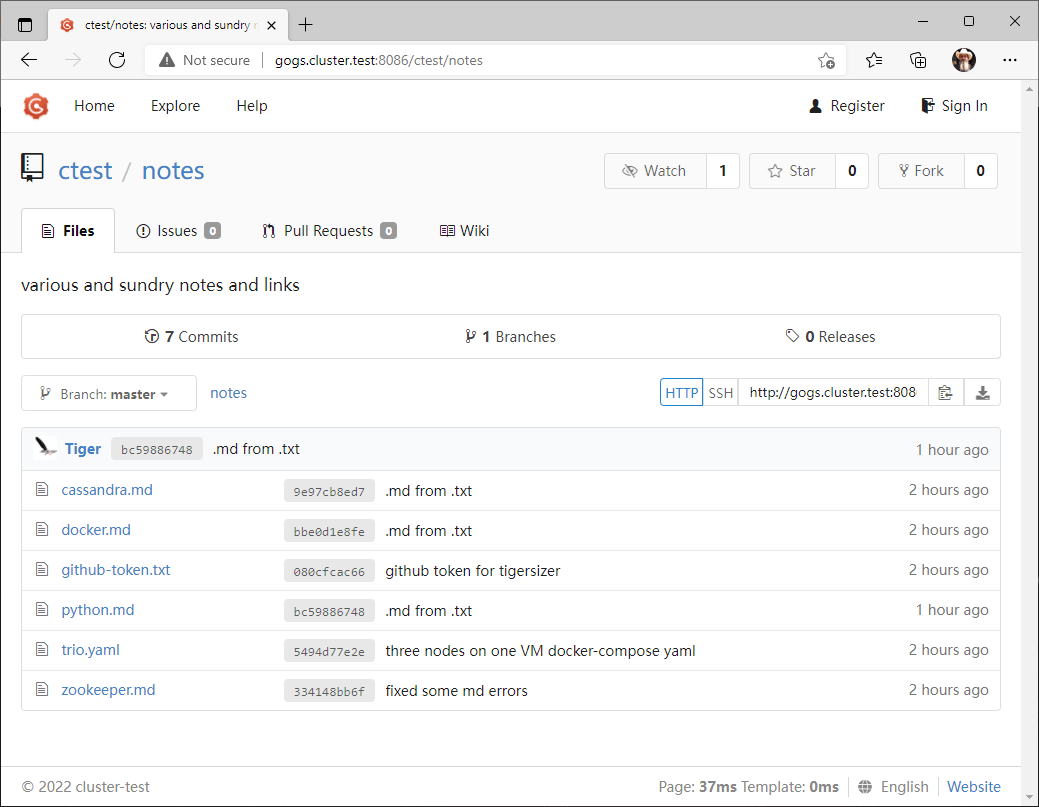Refresh the browser page
This screenshot has width=1039, height=807.
pyautogui.click(x=117, y=60)
